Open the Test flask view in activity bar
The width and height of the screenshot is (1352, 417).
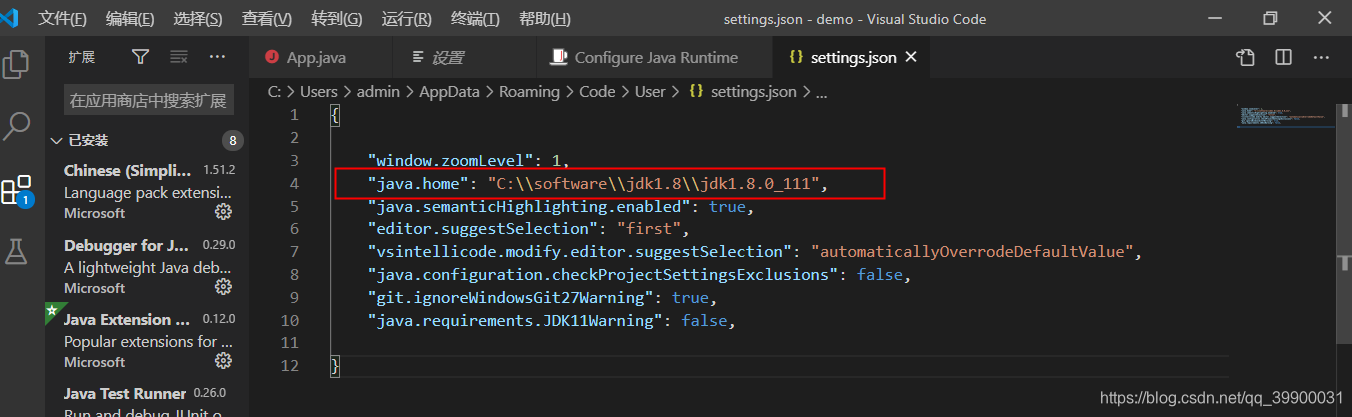pyautogui.click(x=16, y=251)
